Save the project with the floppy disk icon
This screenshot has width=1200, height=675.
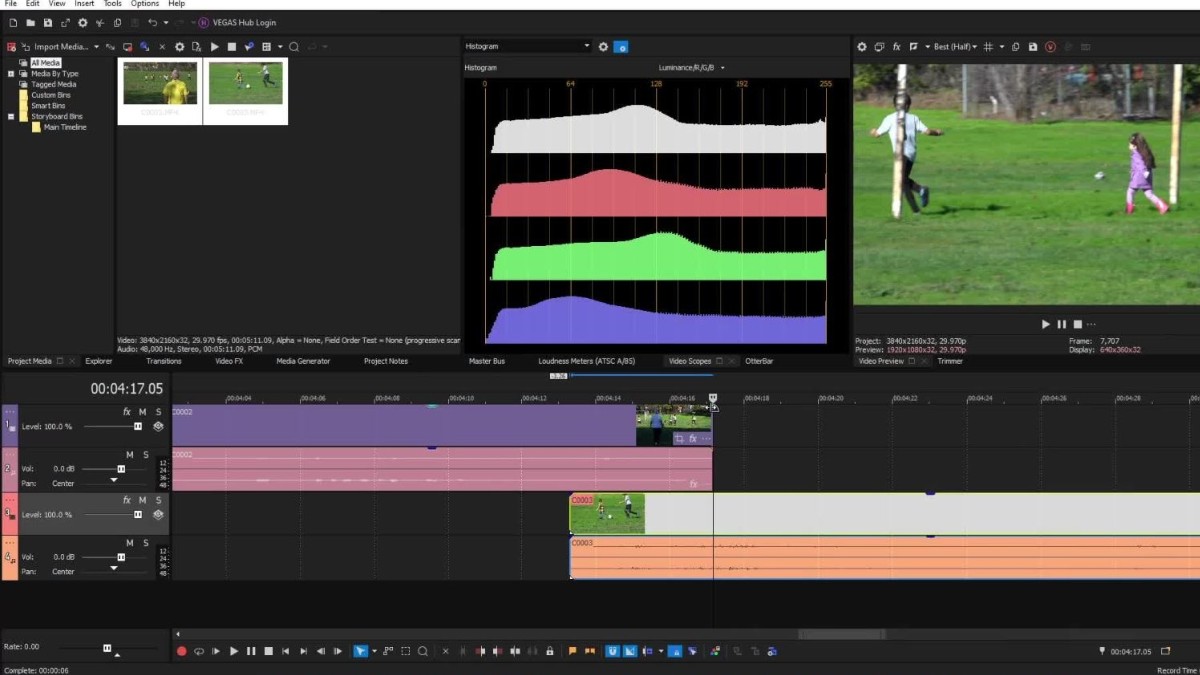coord(47,22)
